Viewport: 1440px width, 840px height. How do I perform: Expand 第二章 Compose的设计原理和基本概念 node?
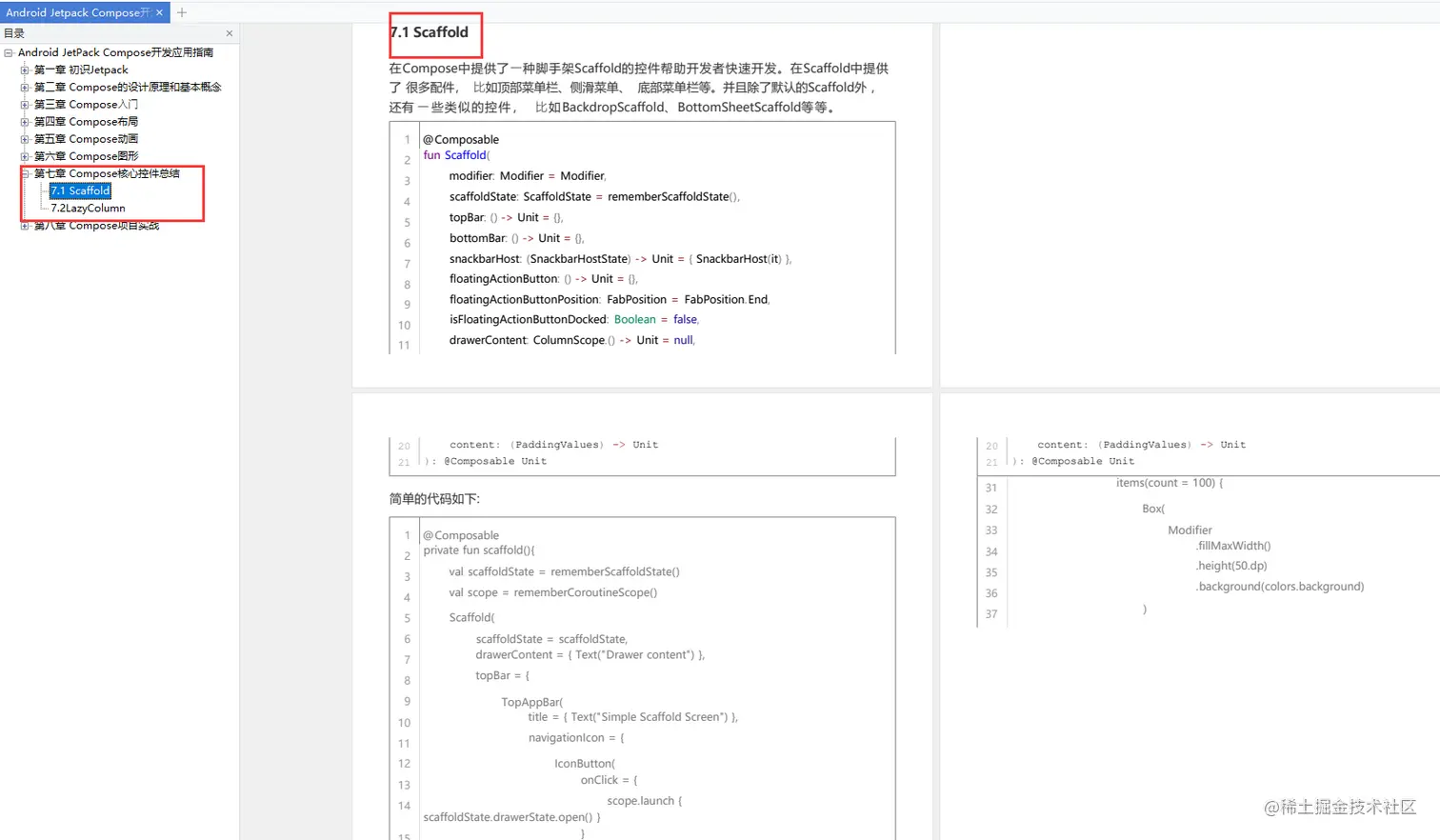tap(24, 86)
